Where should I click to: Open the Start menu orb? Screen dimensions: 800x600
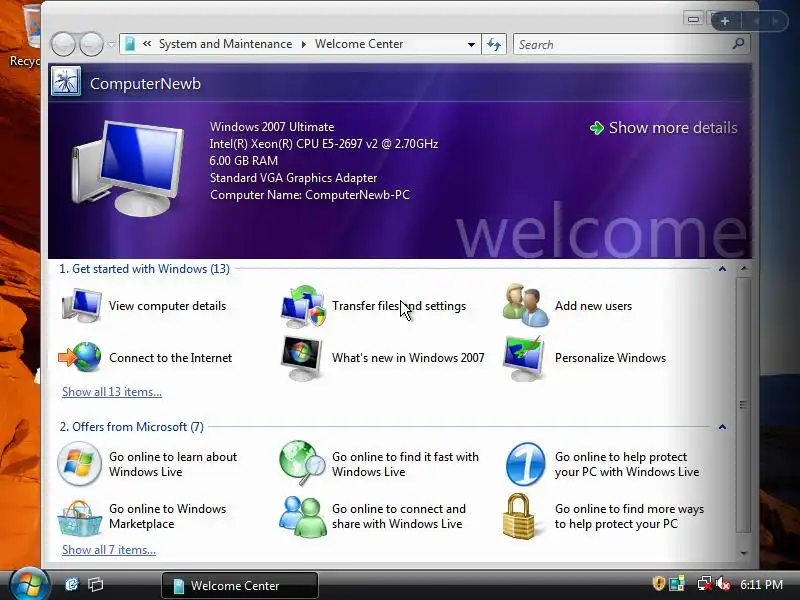pos(29,584)
